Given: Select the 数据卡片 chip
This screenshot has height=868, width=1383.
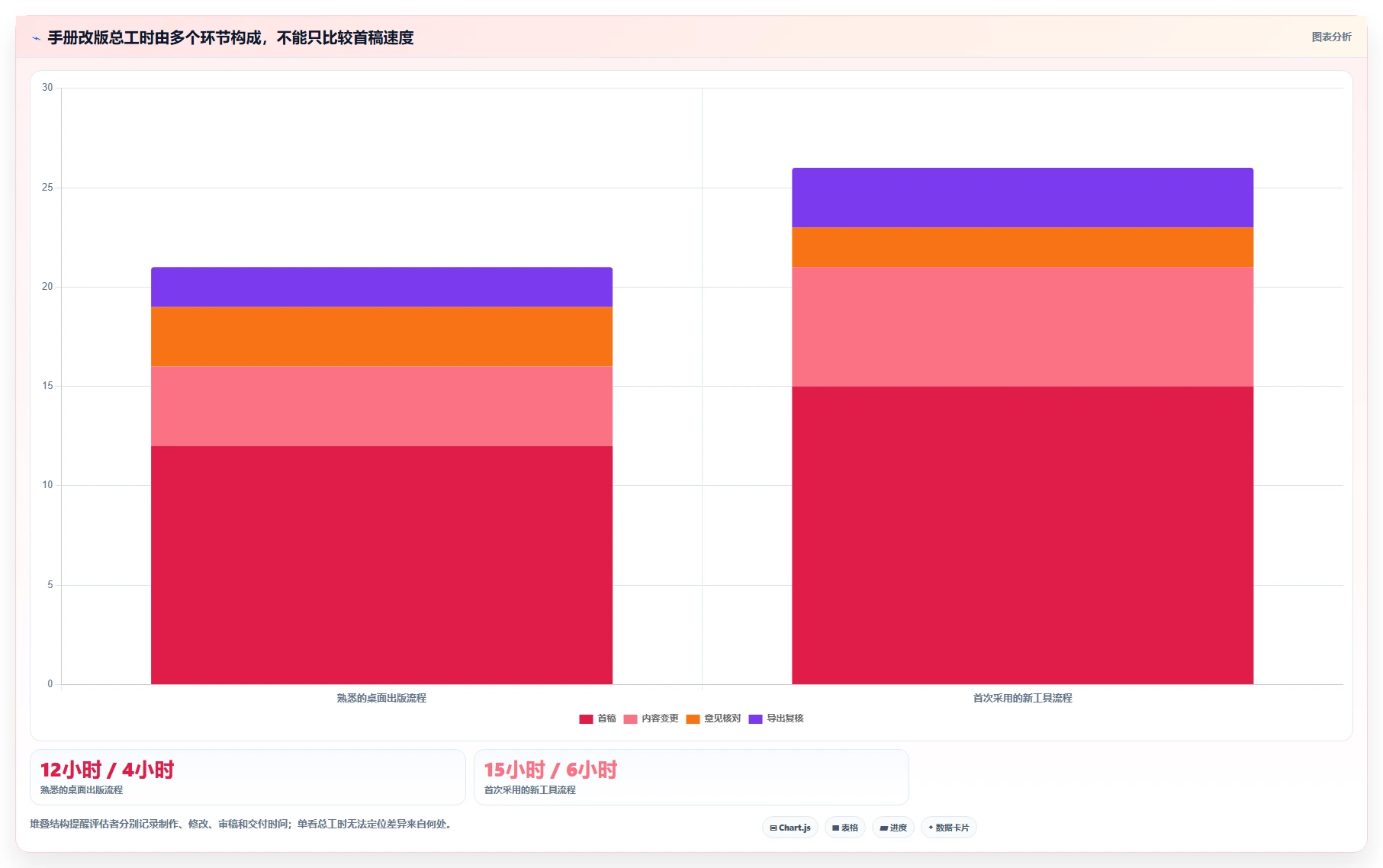Looking at the screenshot, I should [948, 828].
